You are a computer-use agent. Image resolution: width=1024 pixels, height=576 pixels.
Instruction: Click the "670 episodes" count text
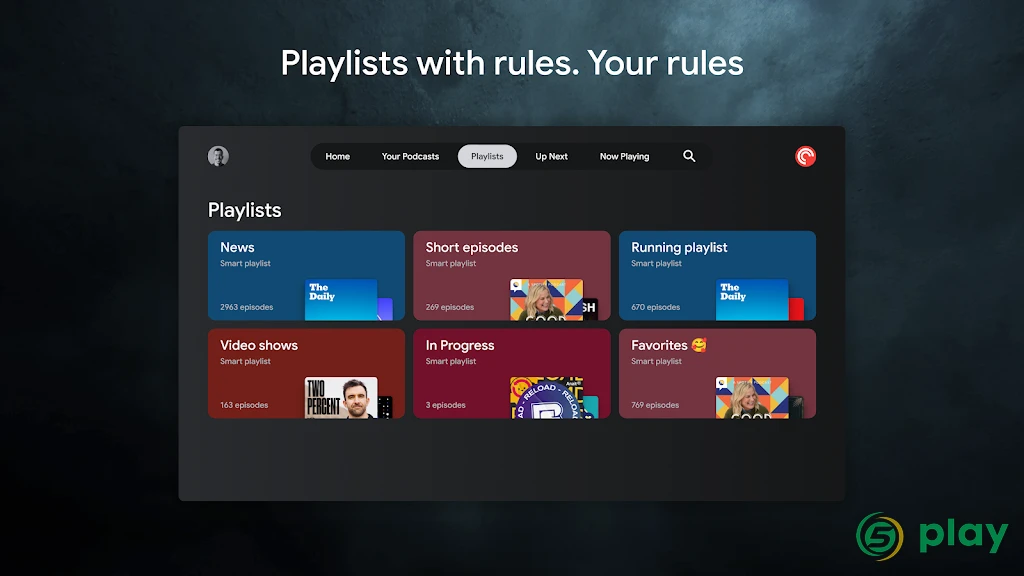point(655,307)
